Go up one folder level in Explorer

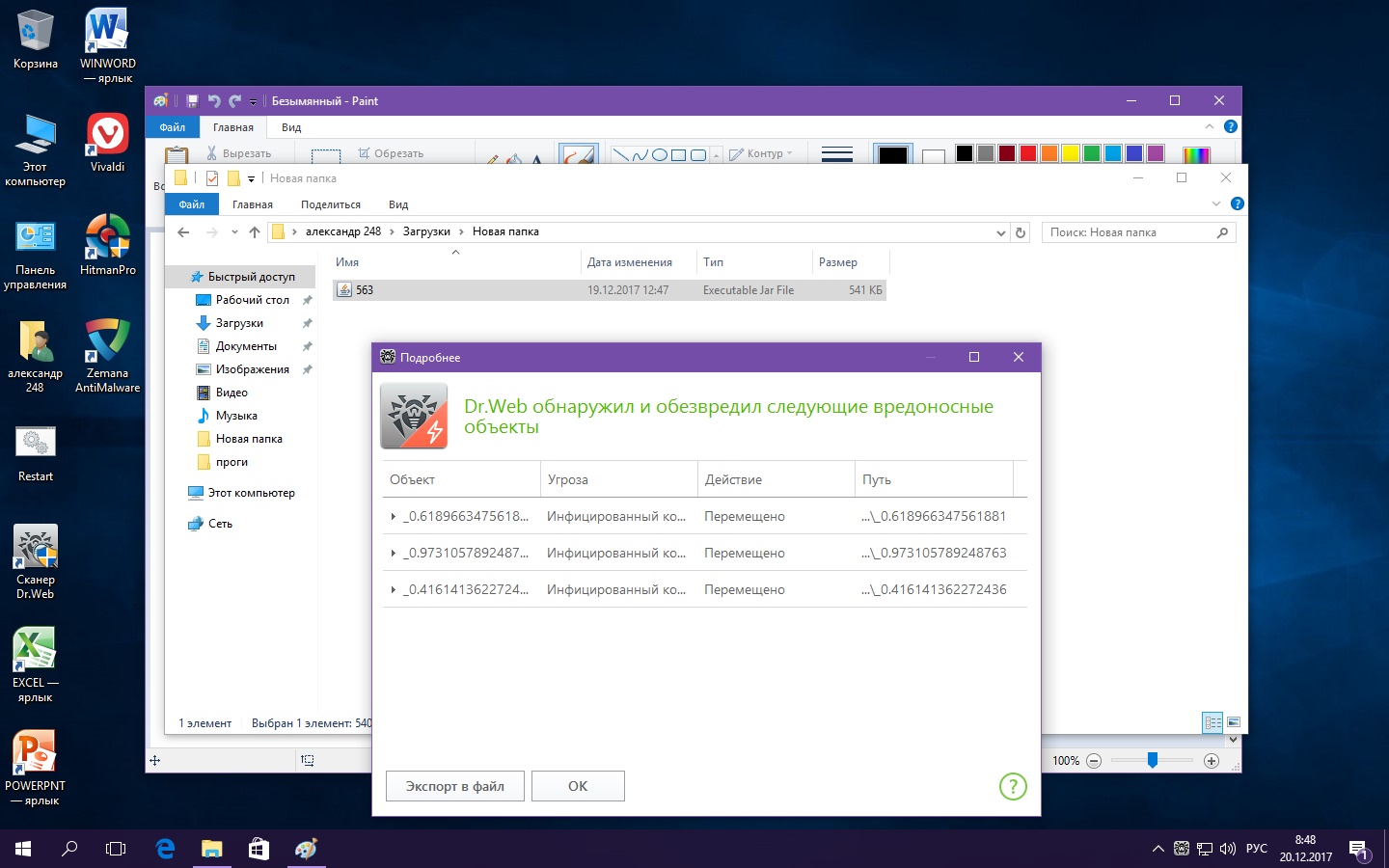click(x=255, y=232)
